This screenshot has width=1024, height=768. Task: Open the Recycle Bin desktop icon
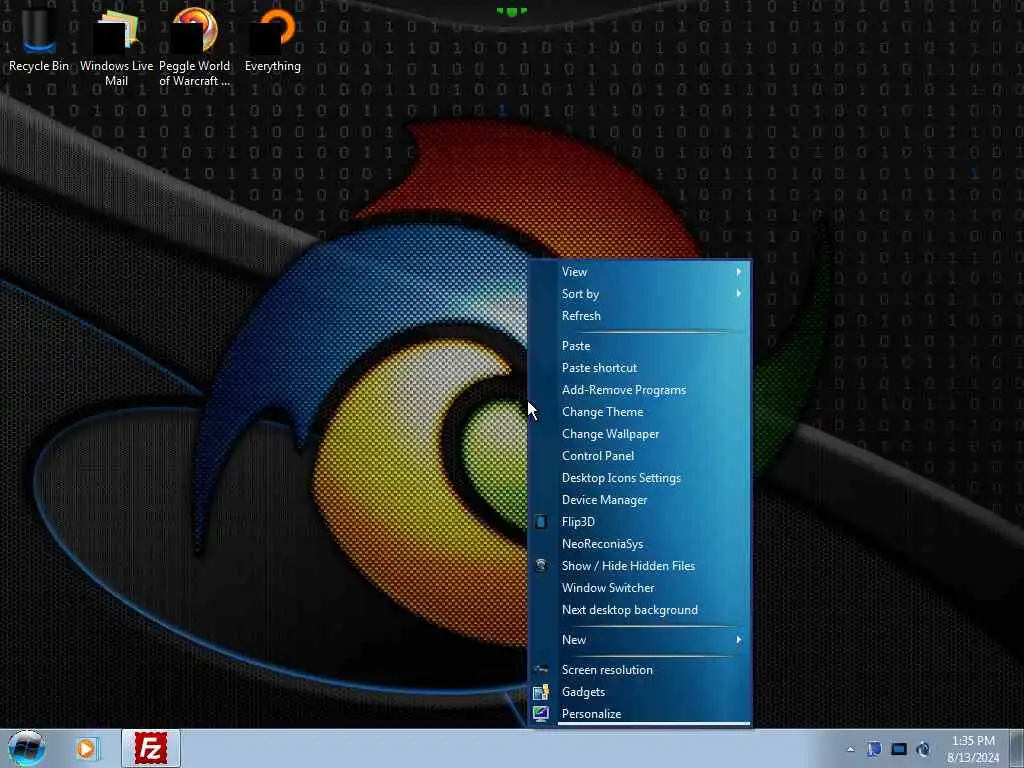39,39
